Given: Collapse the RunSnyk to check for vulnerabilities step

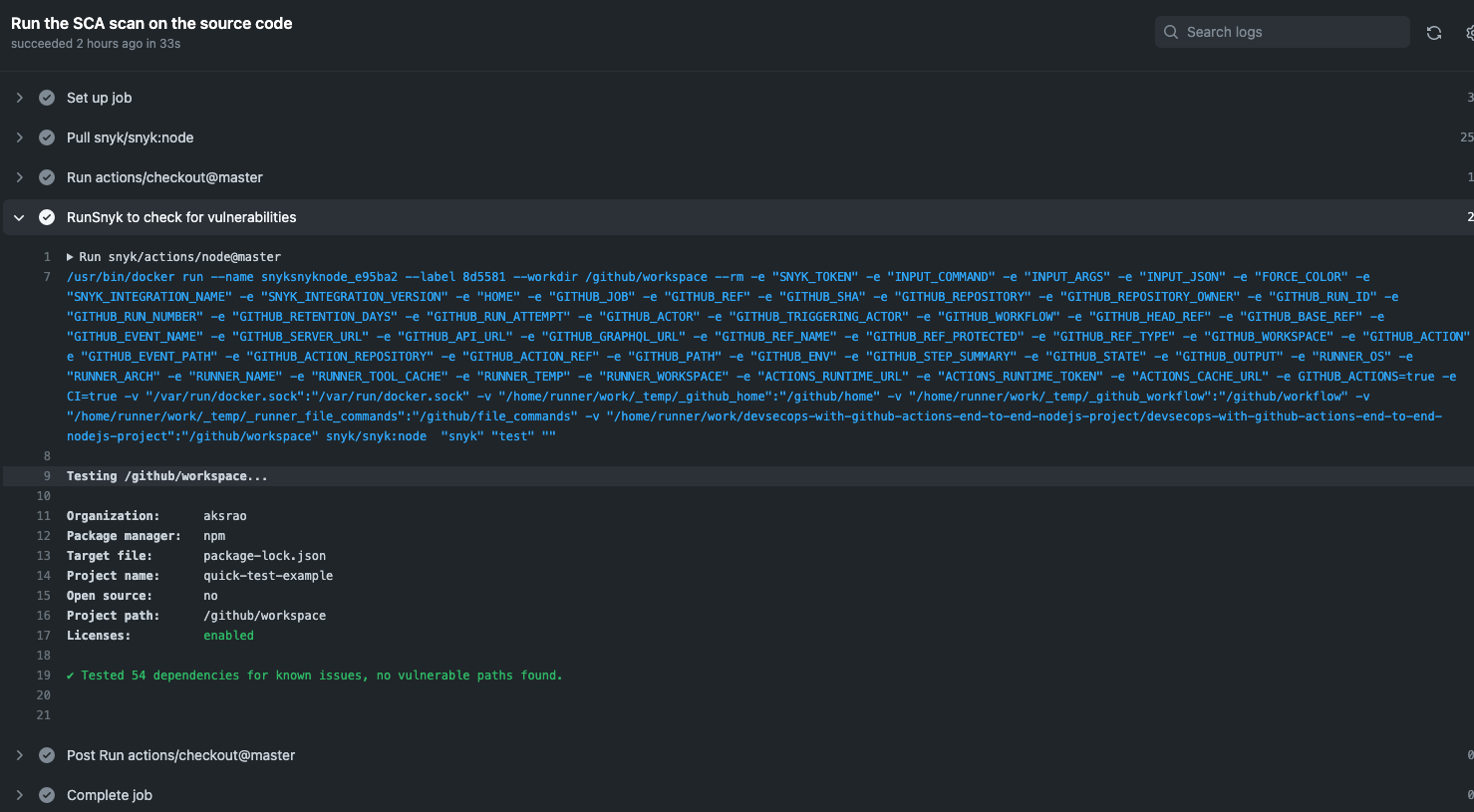Looking at the screenshot, I should [19, 217].
